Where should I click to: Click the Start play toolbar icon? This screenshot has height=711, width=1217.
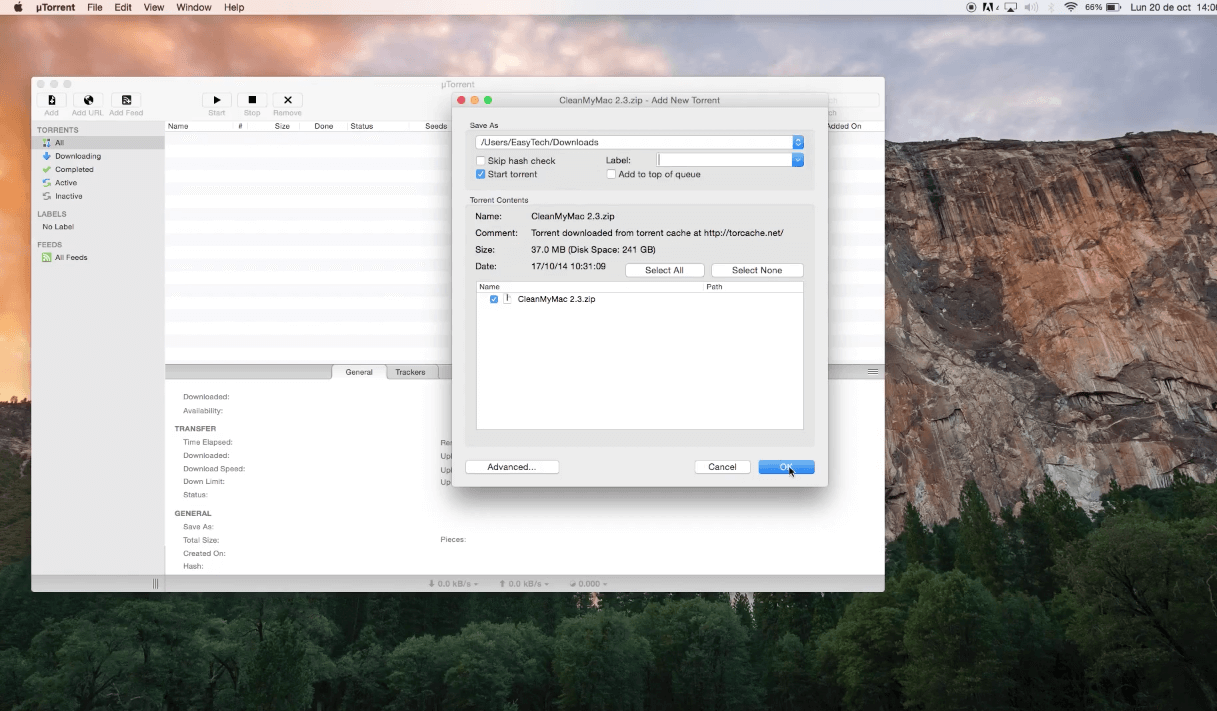click(217, 100)
